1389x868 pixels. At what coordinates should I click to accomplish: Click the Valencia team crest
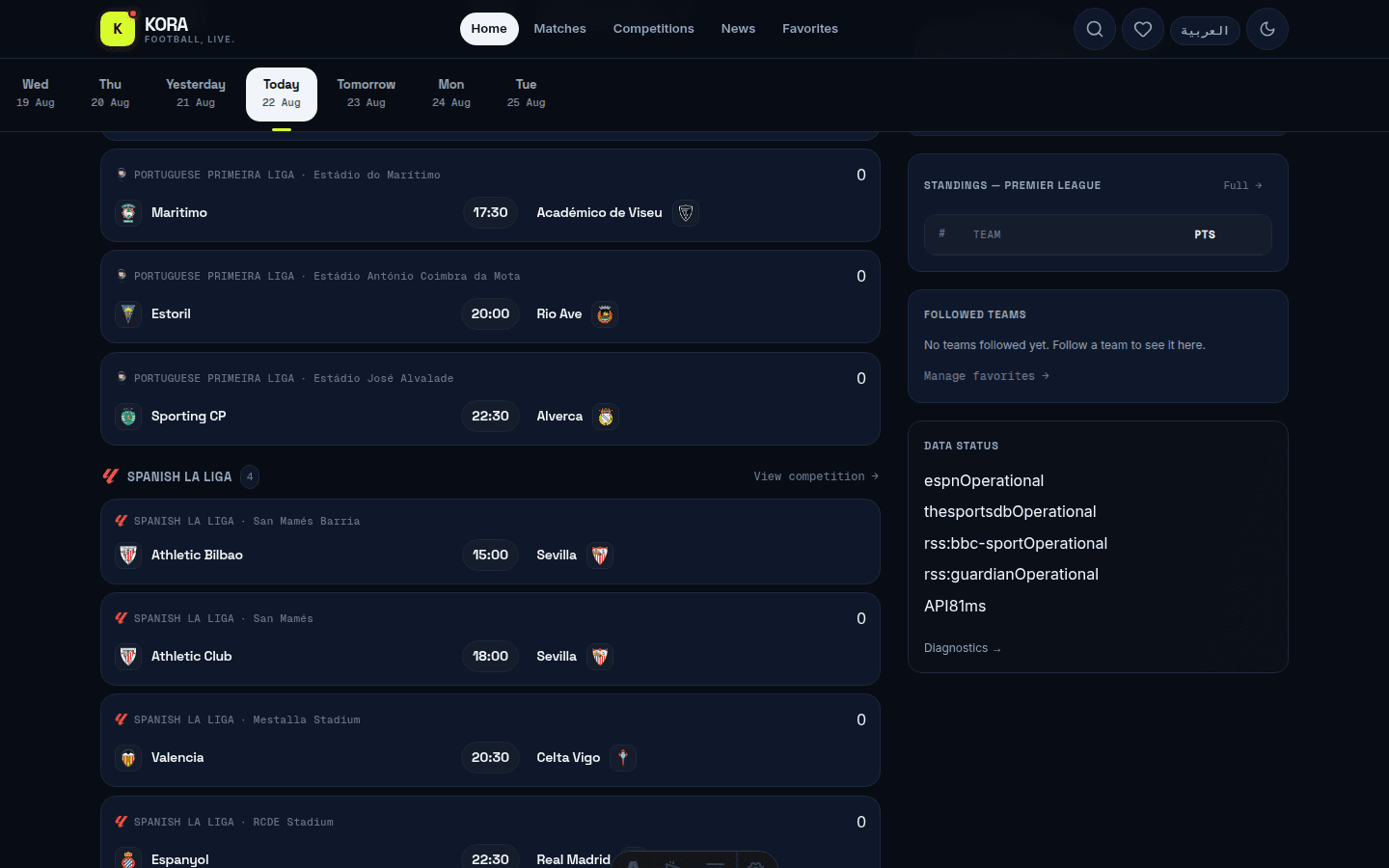click(x=128, y=758)
